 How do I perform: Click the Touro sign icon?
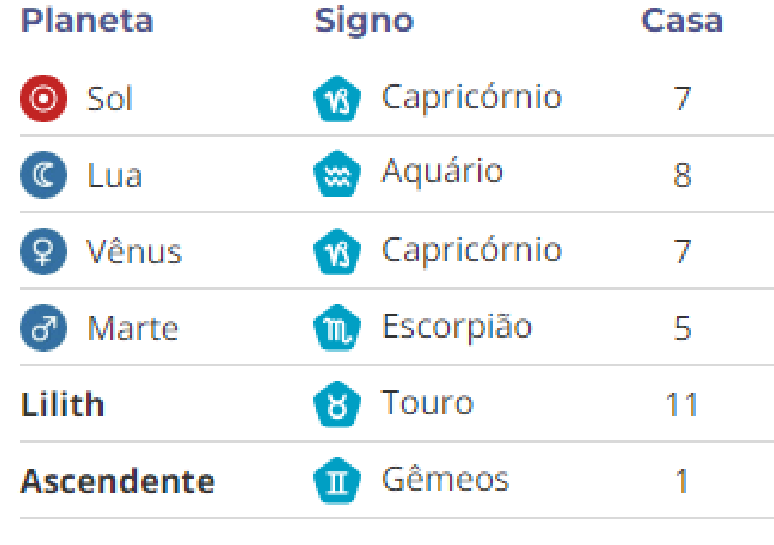click(337, 405)
